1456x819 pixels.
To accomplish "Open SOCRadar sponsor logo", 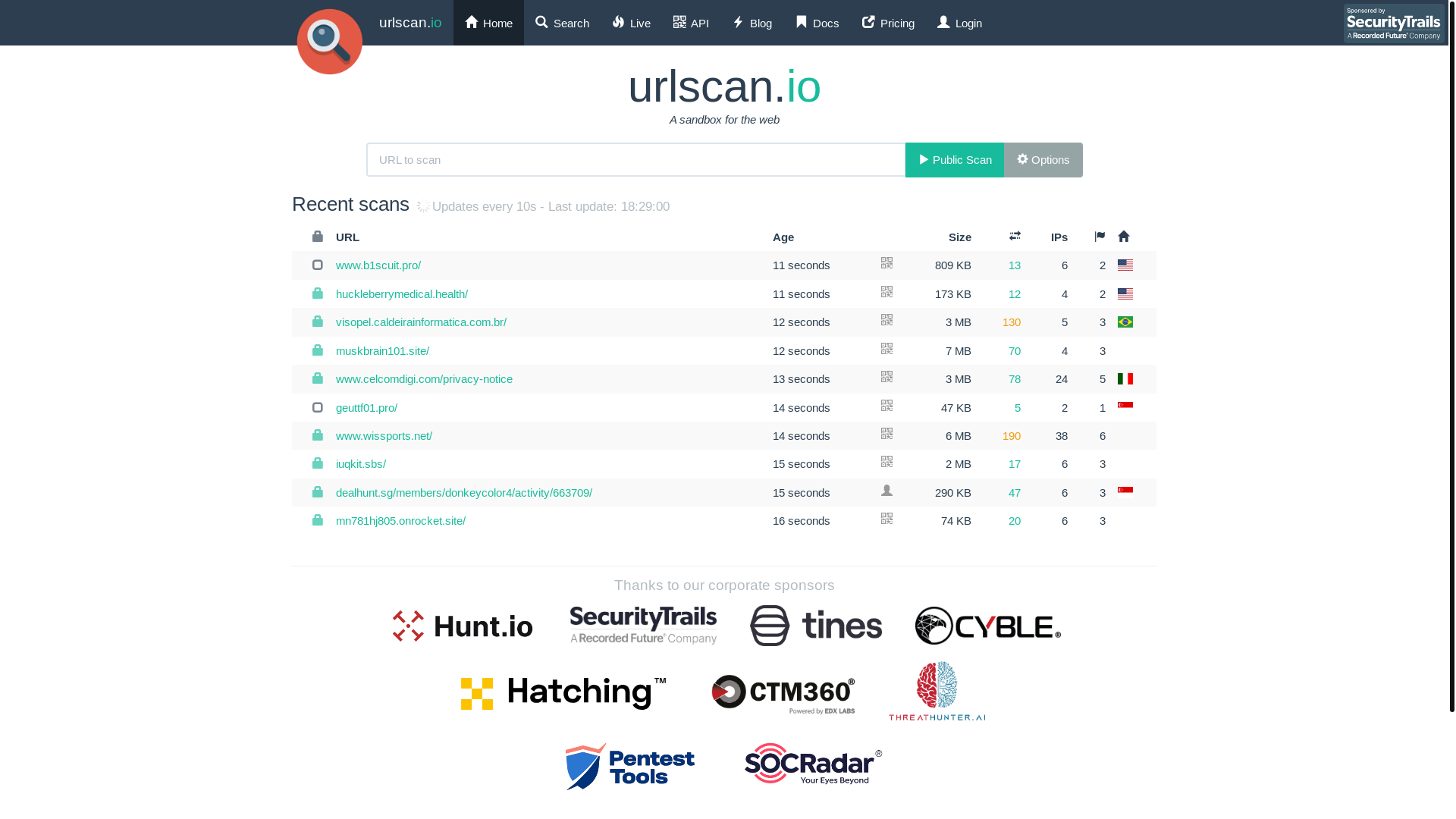I will pyautogui.click(x=813, y=764).
